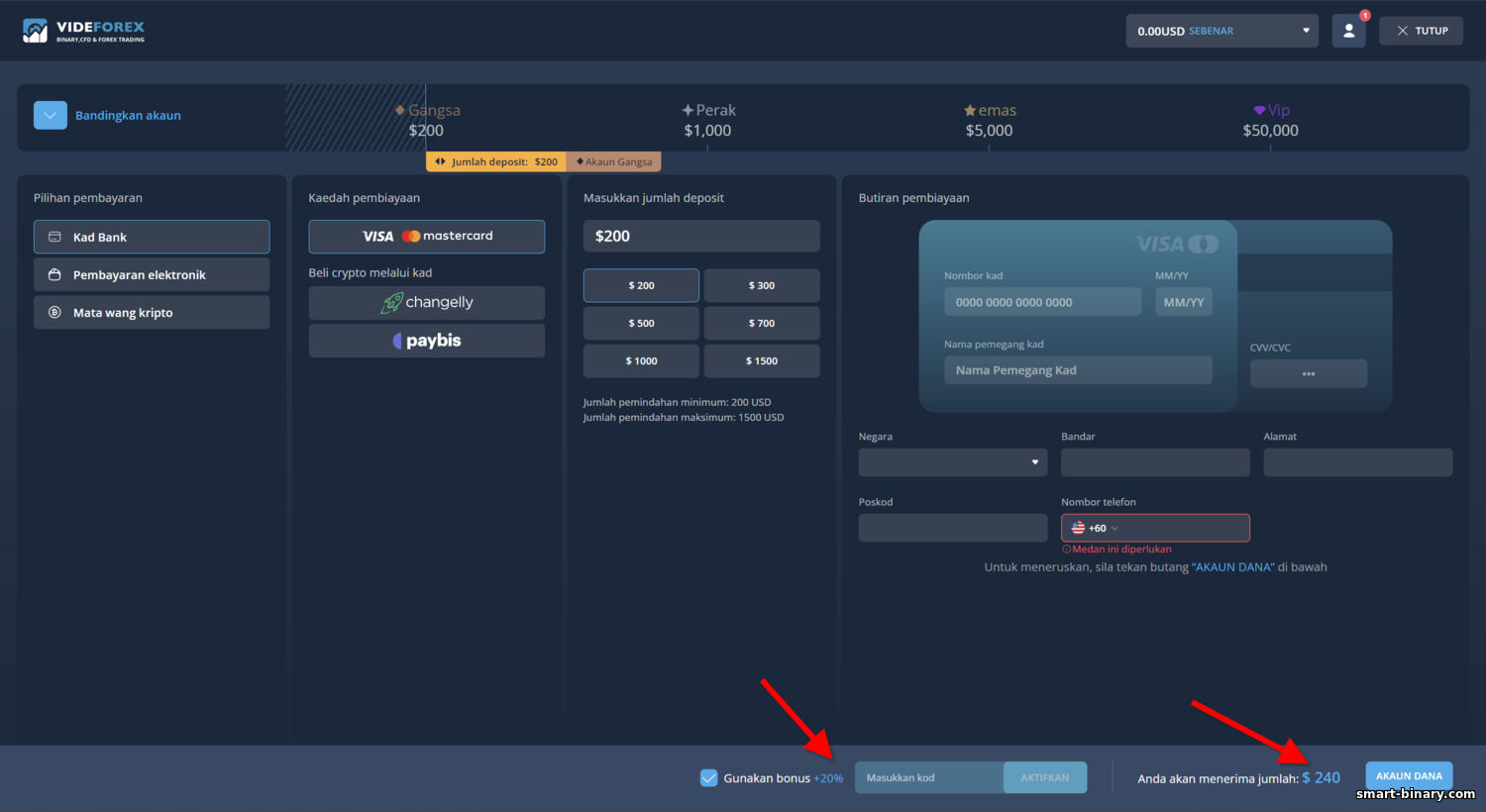Select the emas $5,000 account tier
The width and height of the screenshot is (1486, 812).
tap(990, 120)
